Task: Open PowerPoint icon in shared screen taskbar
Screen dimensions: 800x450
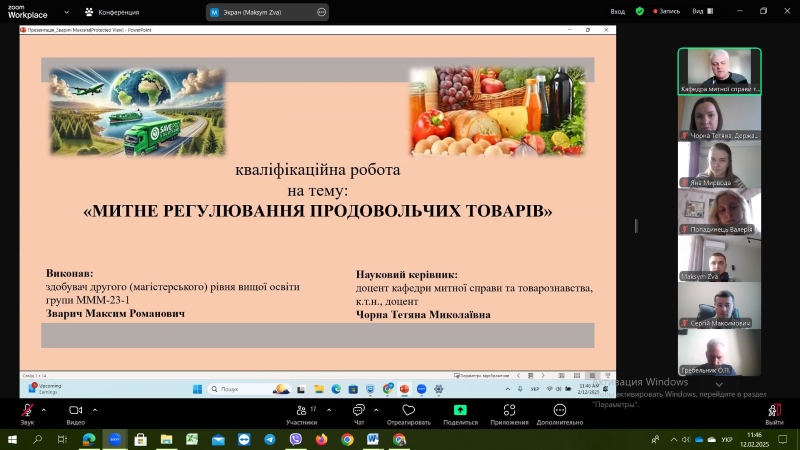Action: (404, 389)
